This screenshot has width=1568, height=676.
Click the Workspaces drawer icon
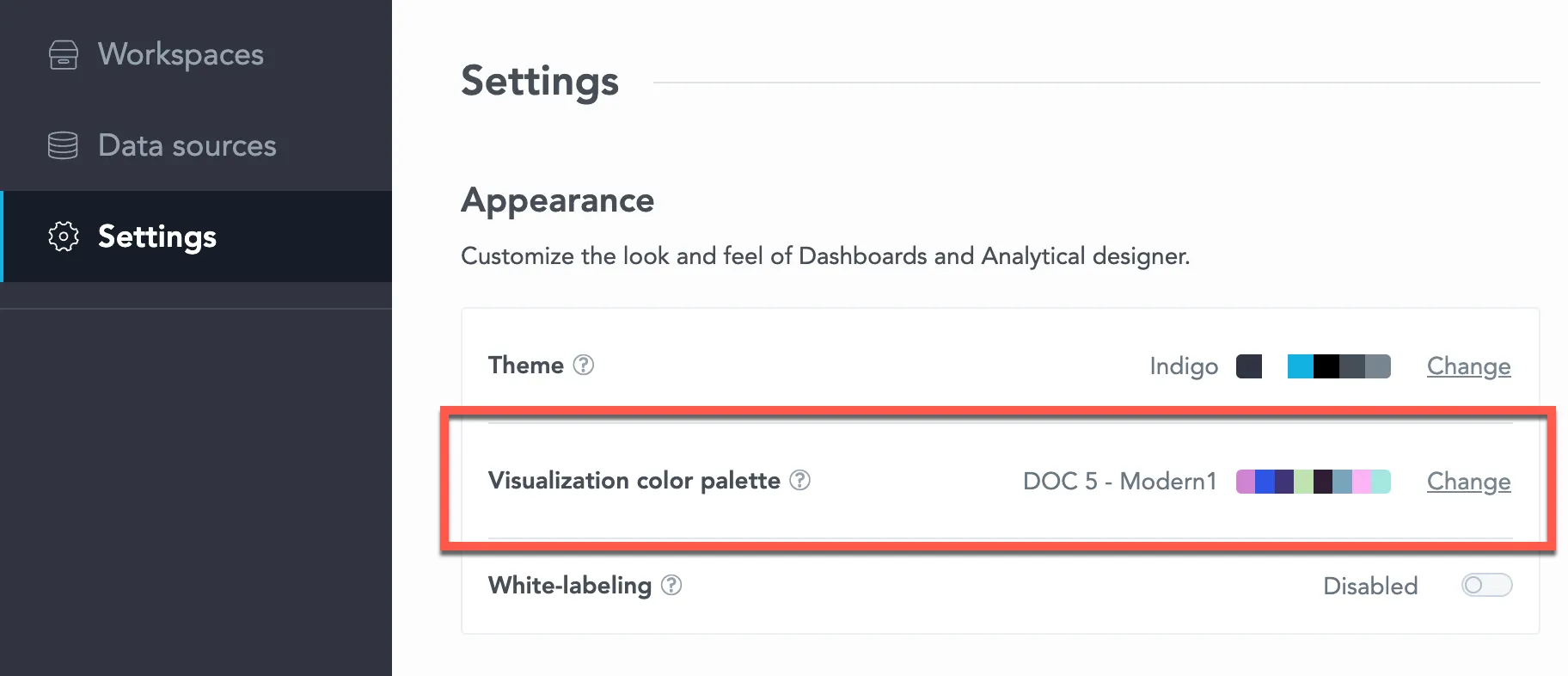pyautogui.click(x=63, y=55)
